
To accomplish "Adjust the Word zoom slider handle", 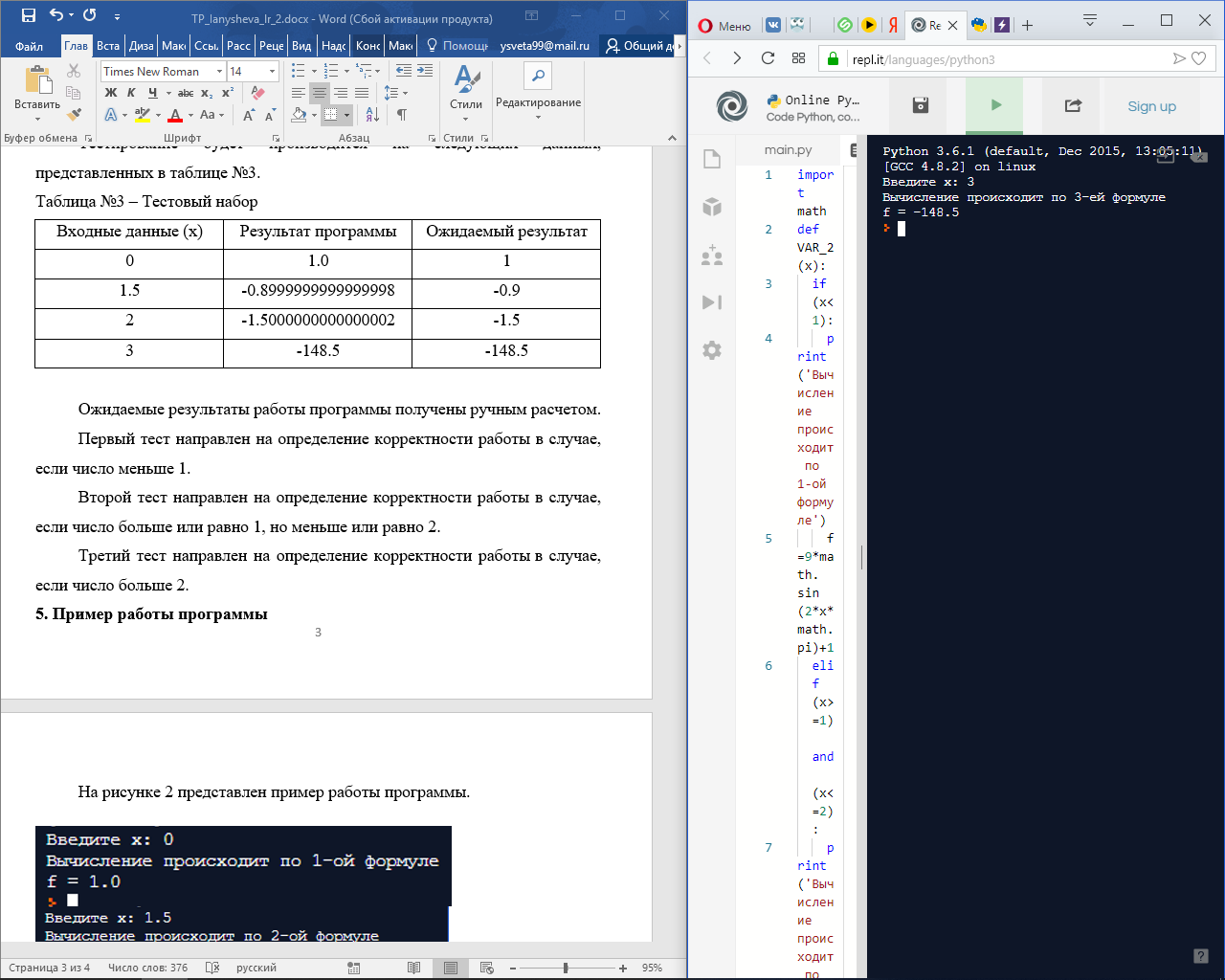I will point(566,968).
